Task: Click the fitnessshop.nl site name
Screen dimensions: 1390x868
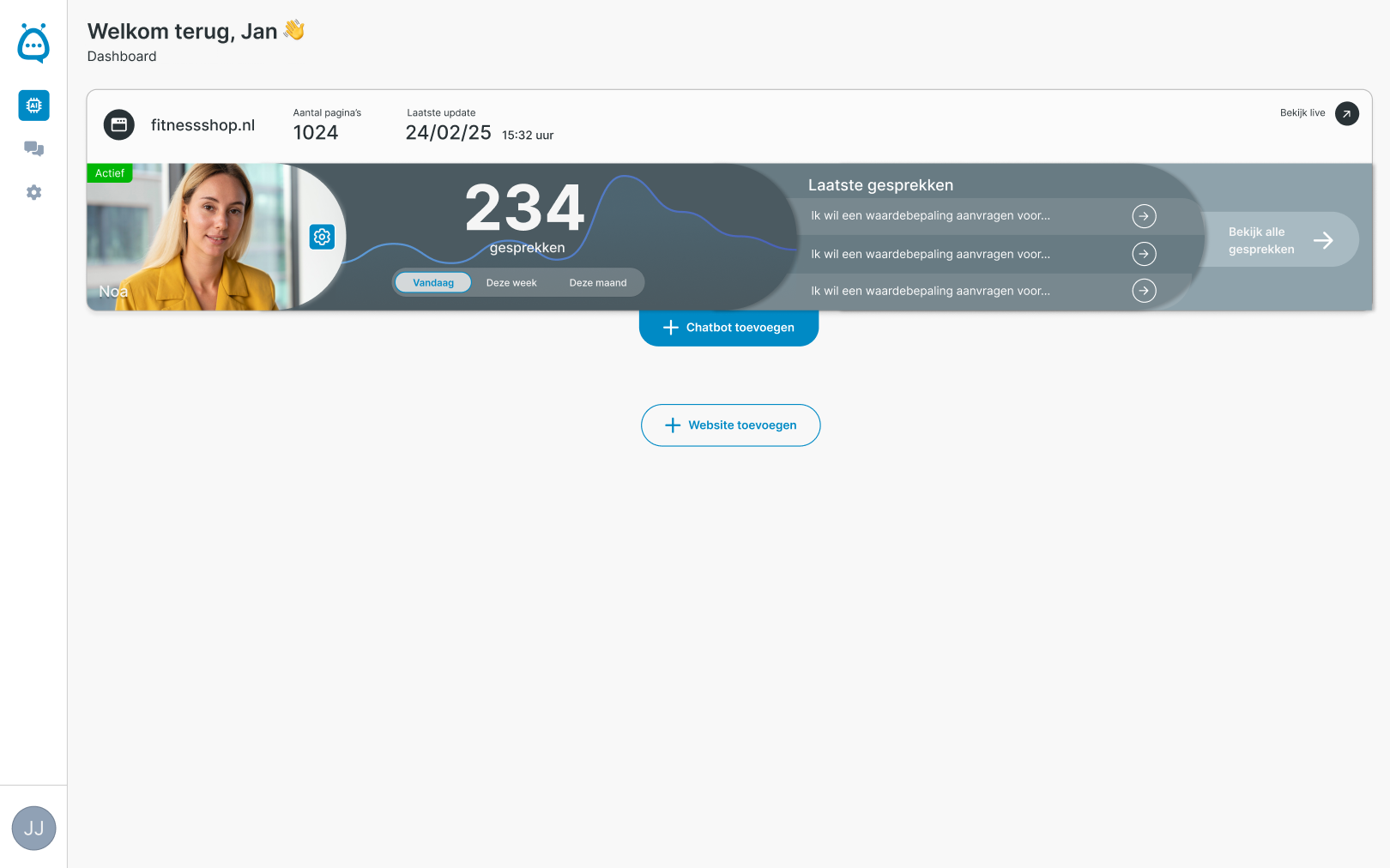Action: coord(202,125)
